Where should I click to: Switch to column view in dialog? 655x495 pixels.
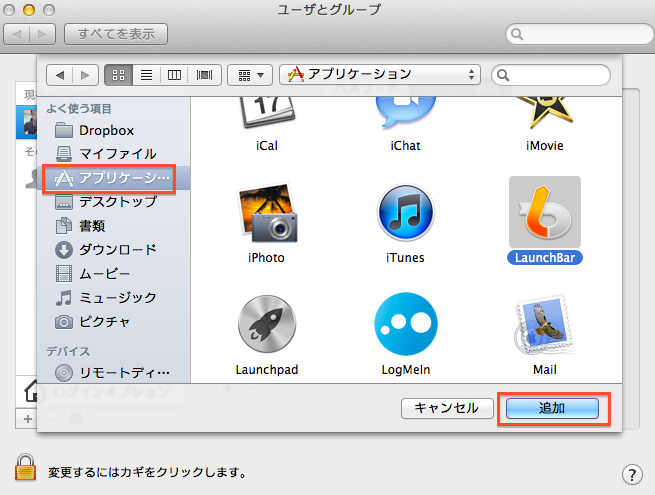(x=174, y=75)
